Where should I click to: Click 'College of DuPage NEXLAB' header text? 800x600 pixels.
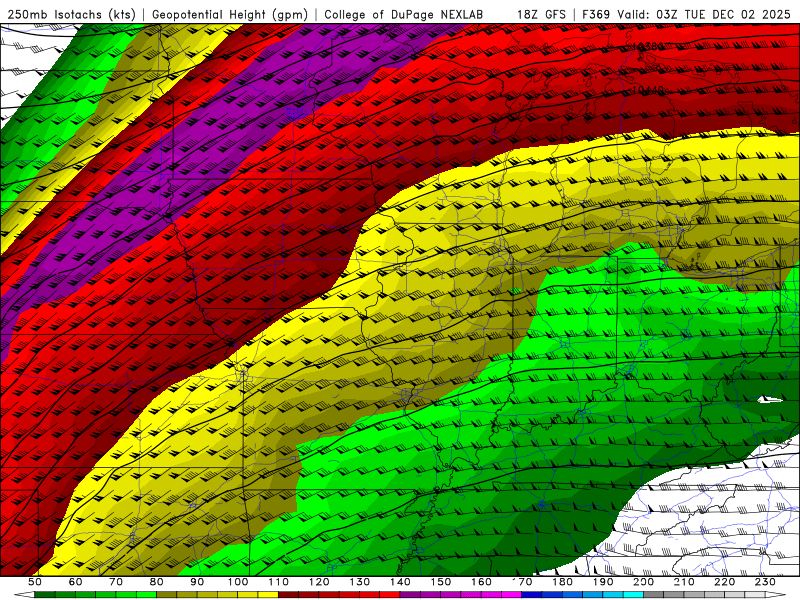(x=404, y=14)
